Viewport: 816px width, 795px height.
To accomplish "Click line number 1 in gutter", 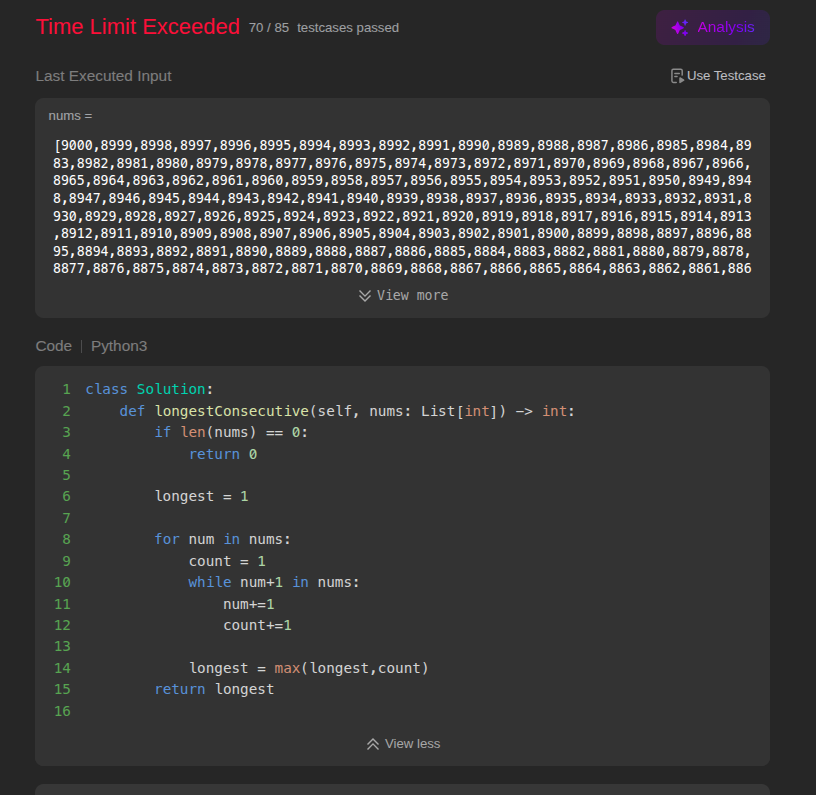I will [67, 389].
